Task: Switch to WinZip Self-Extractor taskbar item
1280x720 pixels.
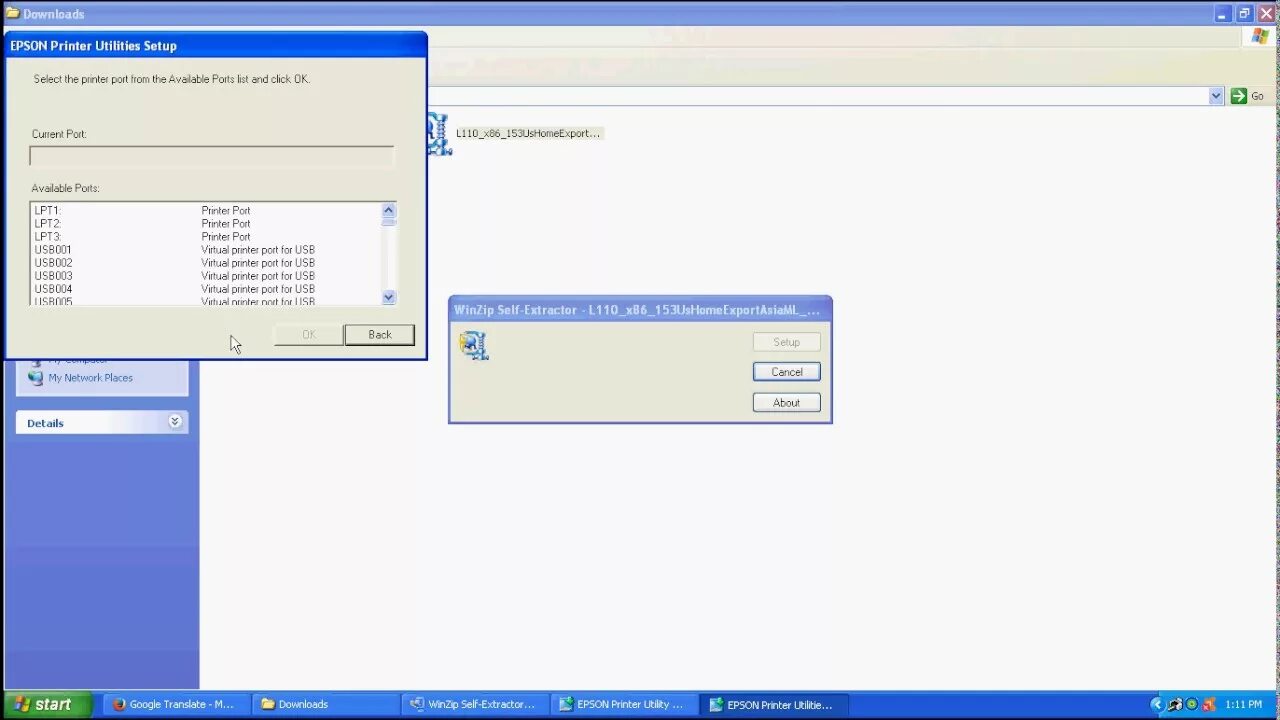Action: [473, 704]
